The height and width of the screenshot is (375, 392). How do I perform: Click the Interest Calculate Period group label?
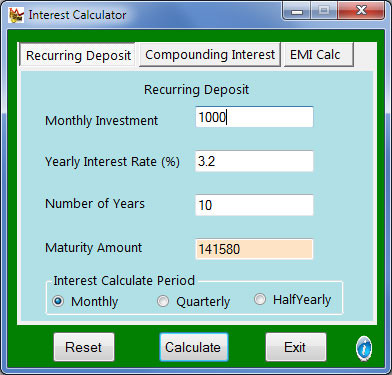[x=124, y=281]
